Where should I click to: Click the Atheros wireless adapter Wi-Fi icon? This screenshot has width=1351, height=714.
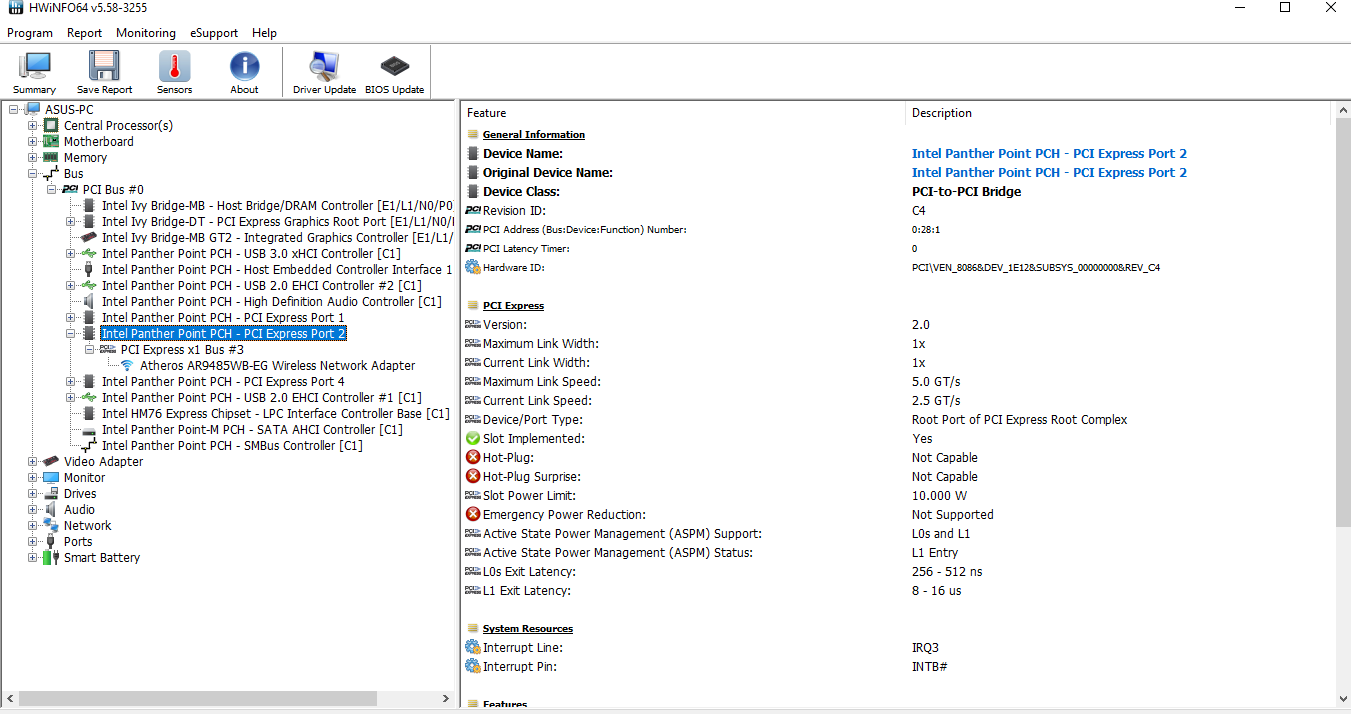click(x=127, y=365)
